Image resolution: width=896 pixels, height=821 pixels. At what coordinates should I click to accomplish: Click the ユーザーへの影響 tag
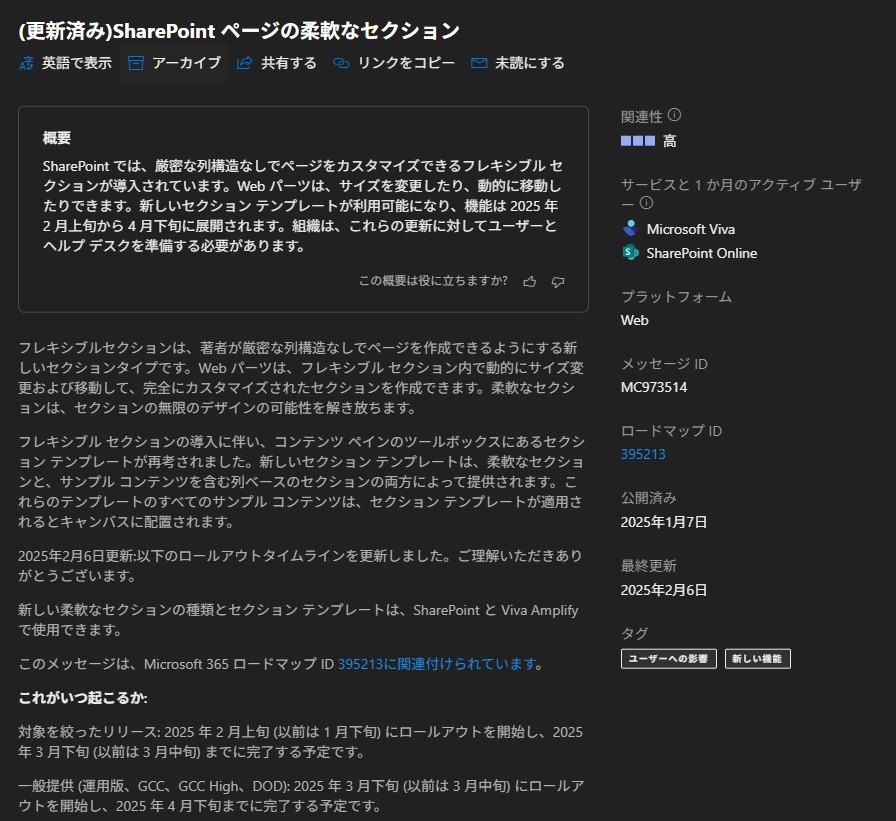click(669, 659)
